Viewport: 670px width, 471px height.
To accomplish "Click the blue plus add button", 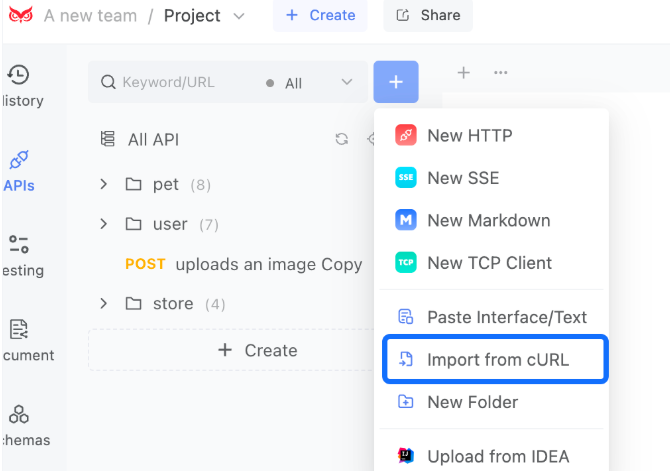I will (396, 82).
